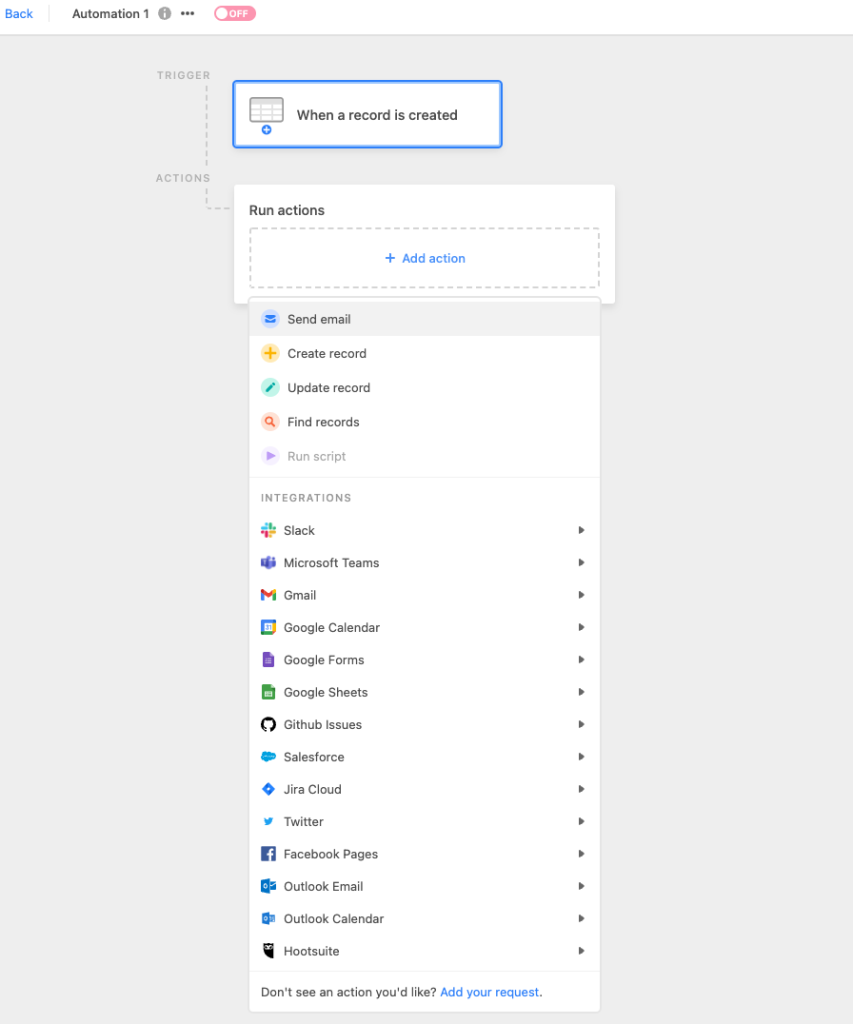Screen dimensions: 853x1024
Task: Open the Add your request link
Action: pos(490,992)
